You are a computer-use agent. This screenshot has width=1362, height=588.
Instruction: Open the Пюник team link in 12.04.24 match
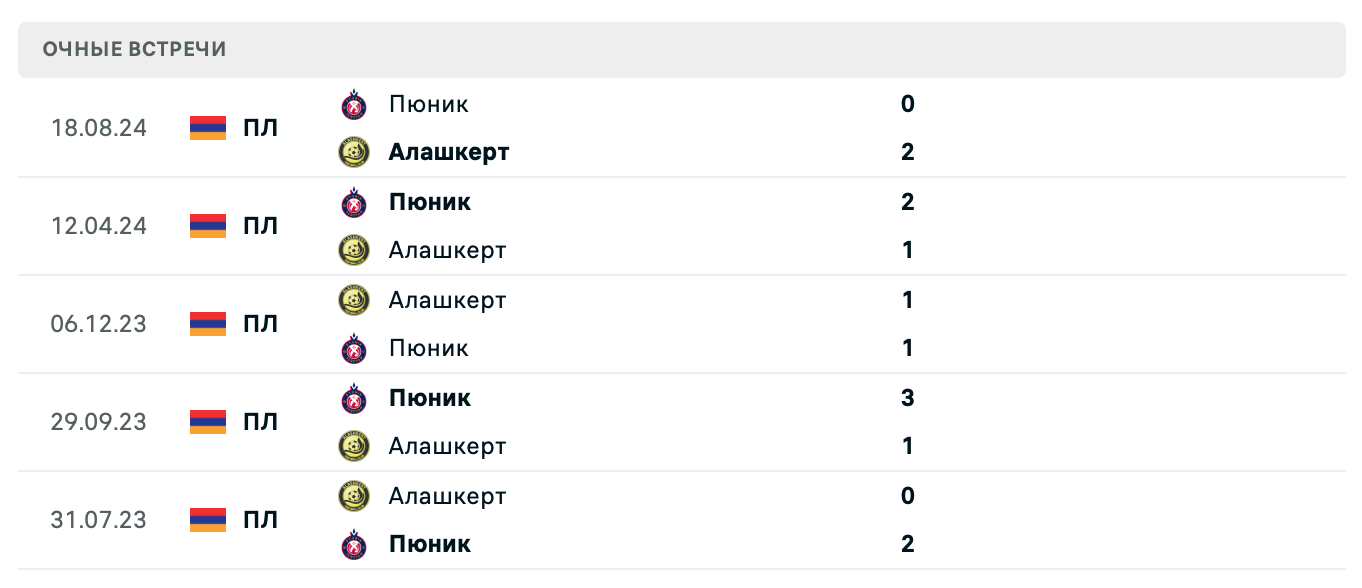(430, 202)
